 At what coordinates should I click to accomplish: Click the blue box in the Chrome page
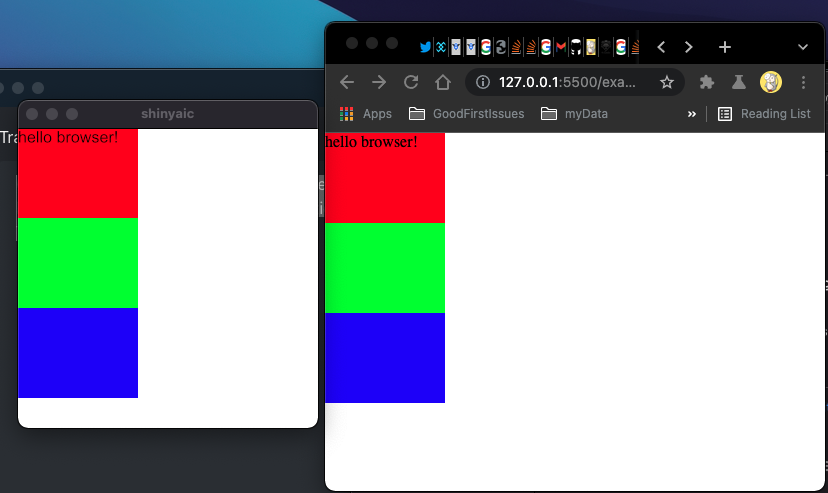pyautogui.click(x=385, y=358)
